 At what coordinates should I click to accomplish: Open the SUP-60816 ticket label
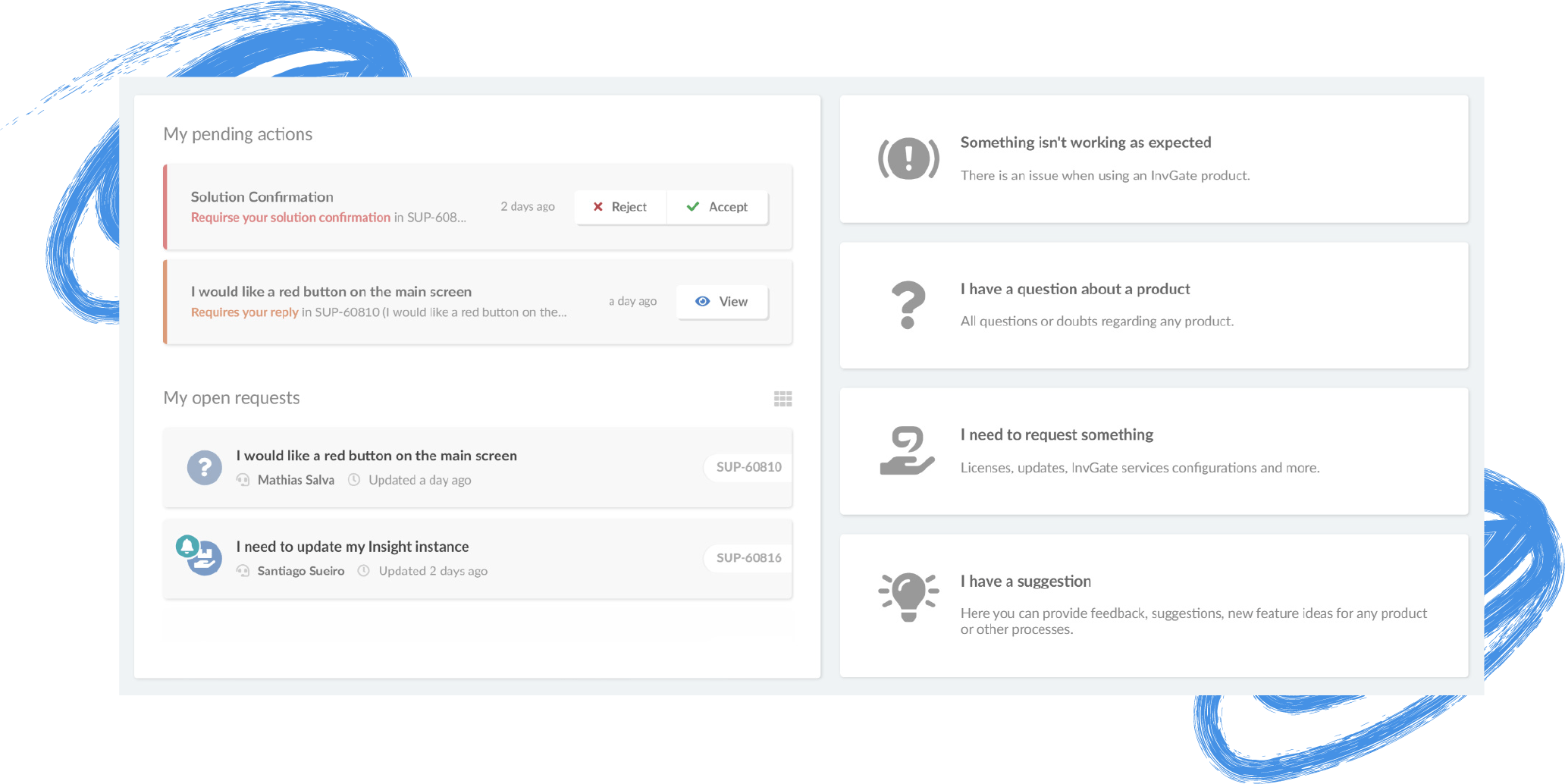(x=747, y=558)
